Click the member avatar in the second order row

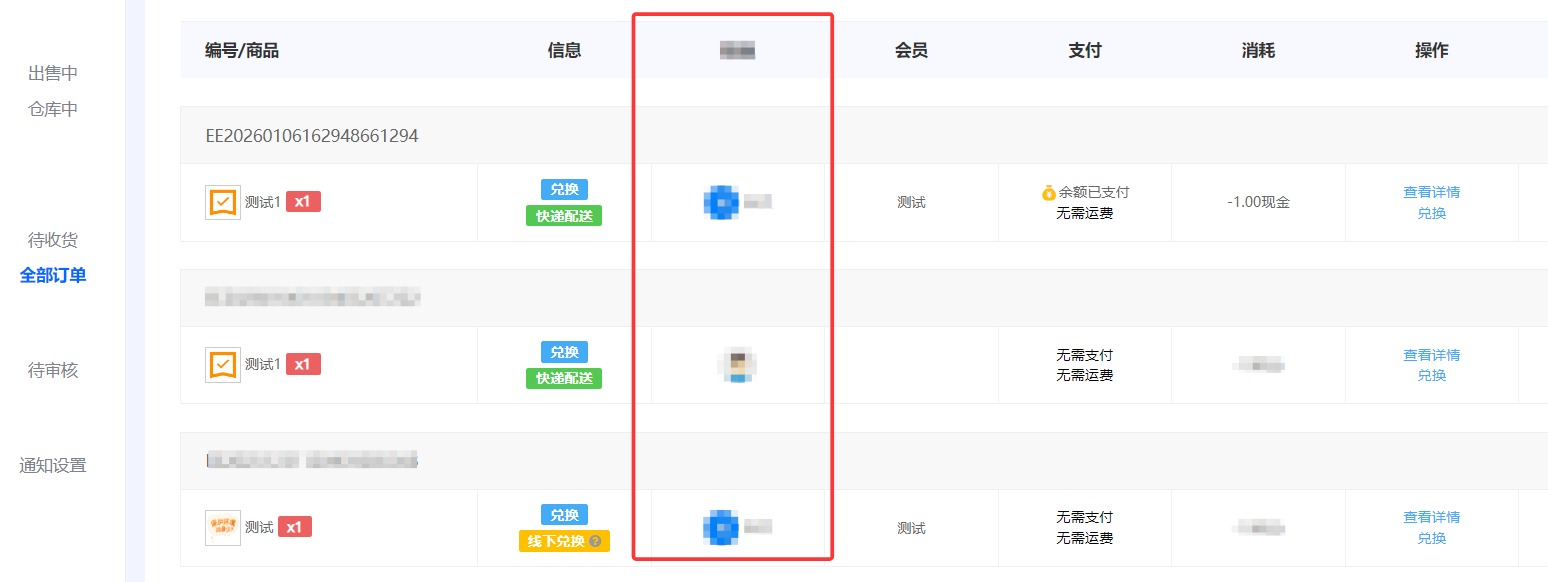click(x=735, y=364)
